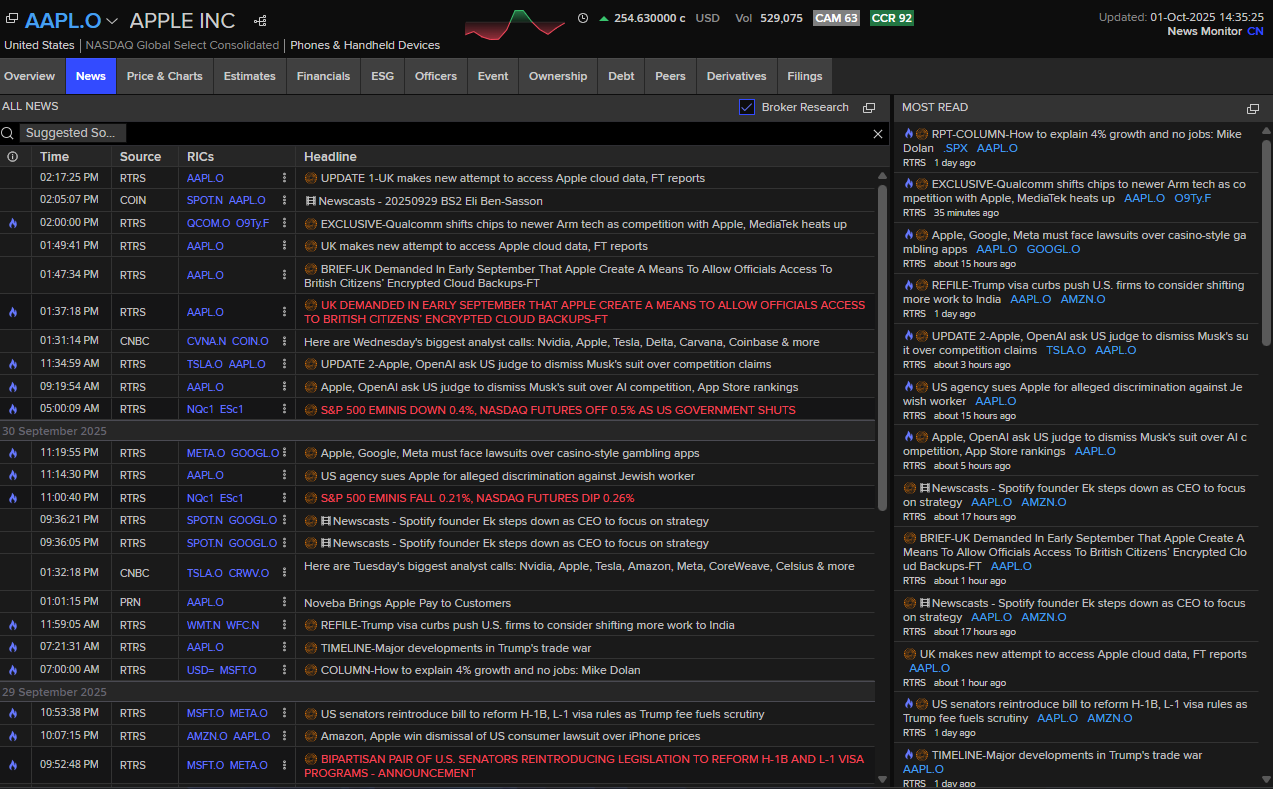Open the Peers tab
Image resolution: width=1273 pixels, height=789 pixels.
670,76
